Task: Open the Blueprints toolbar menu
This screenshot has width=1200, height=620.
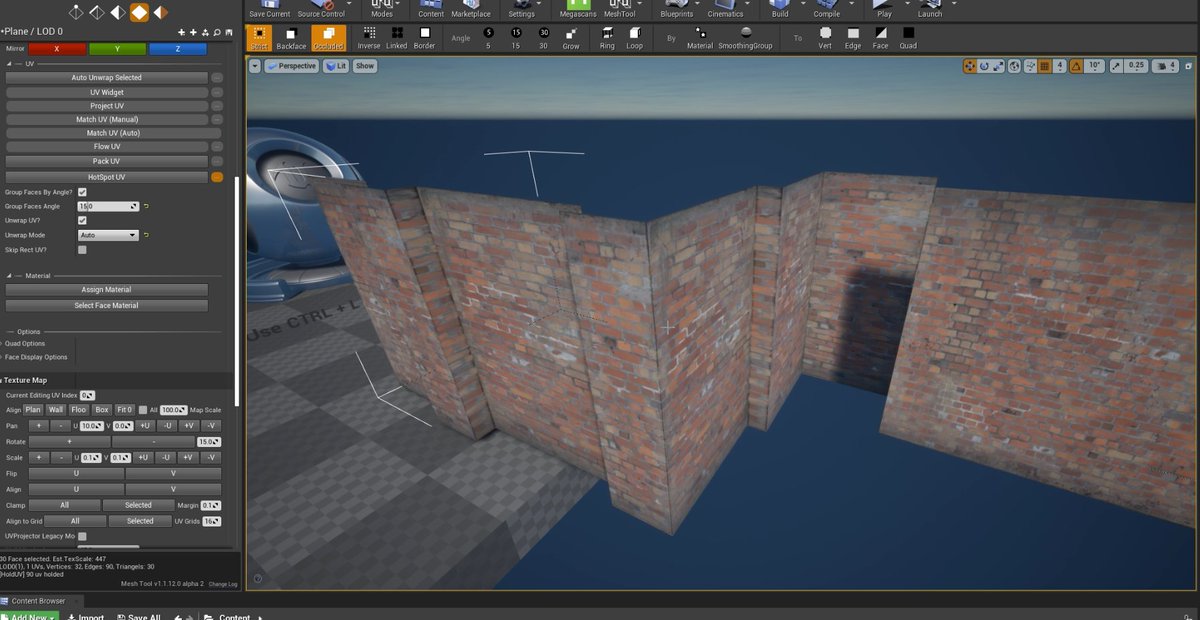Action: tap(676, 9)
